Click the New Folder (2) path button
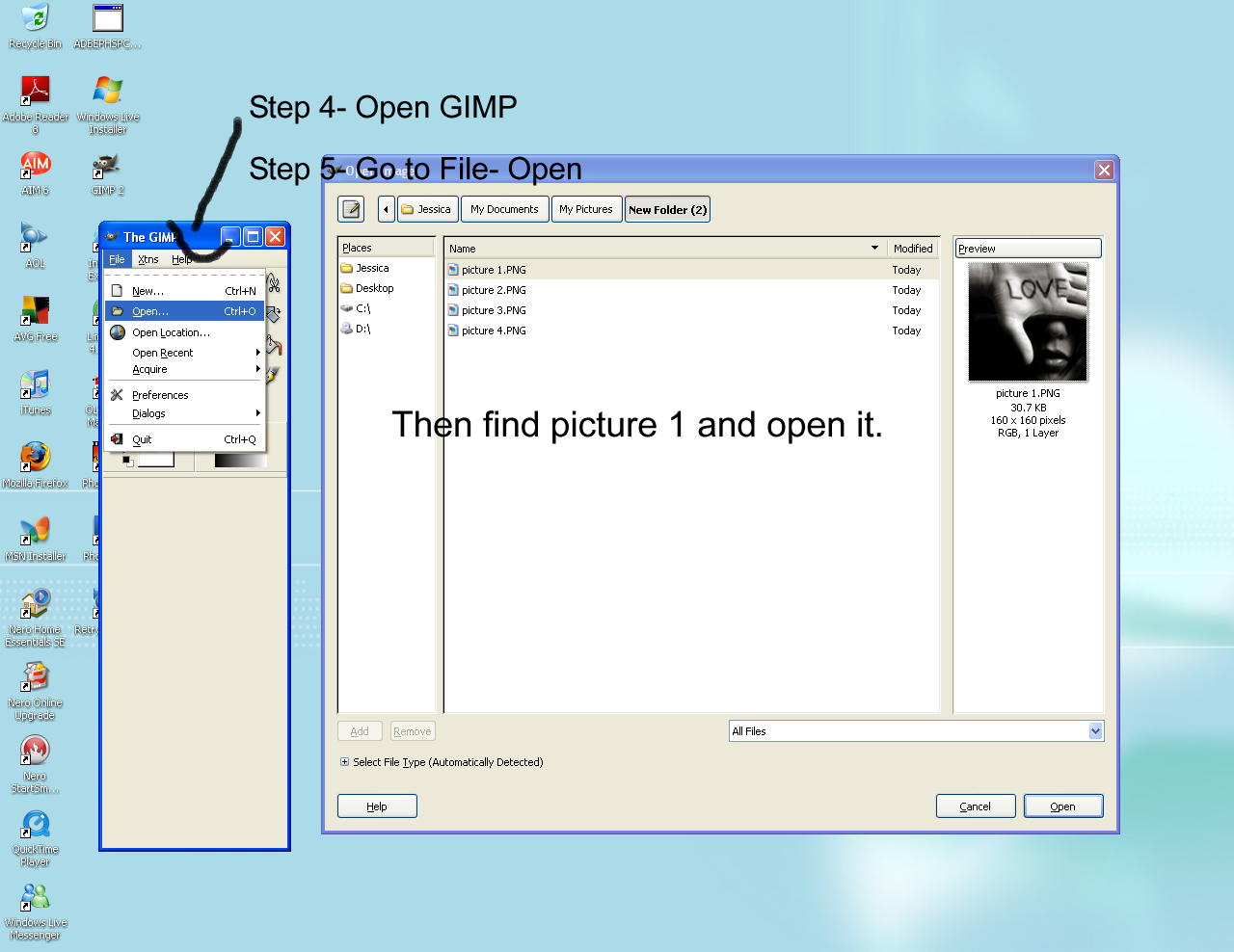Screen dimensions: 1234x952 point(667,209)
